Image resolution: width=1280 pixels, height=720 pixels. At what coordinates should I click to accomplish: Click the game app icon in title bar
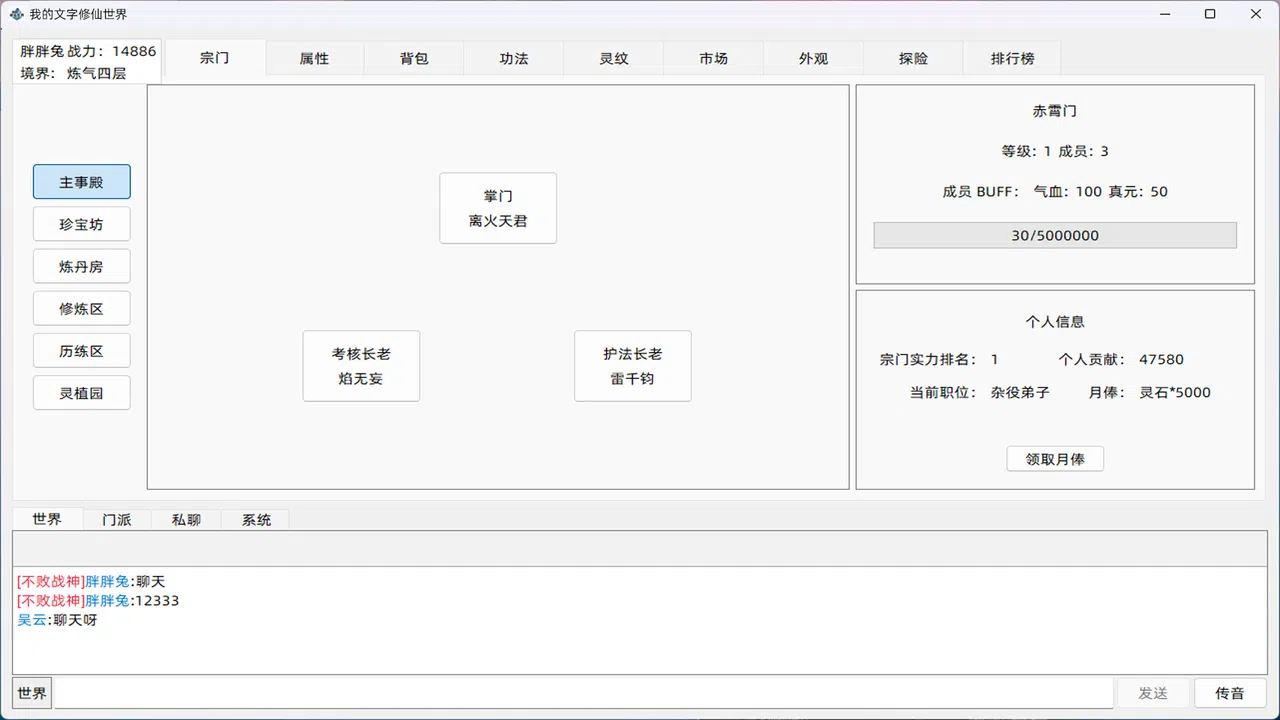[x=16, y=14]
